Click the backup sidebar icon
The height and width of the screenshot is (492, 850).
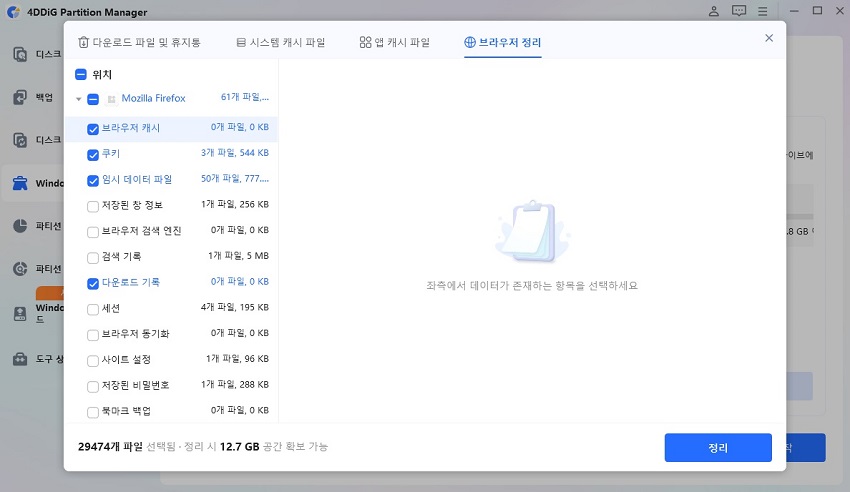(x=20, y=97)
